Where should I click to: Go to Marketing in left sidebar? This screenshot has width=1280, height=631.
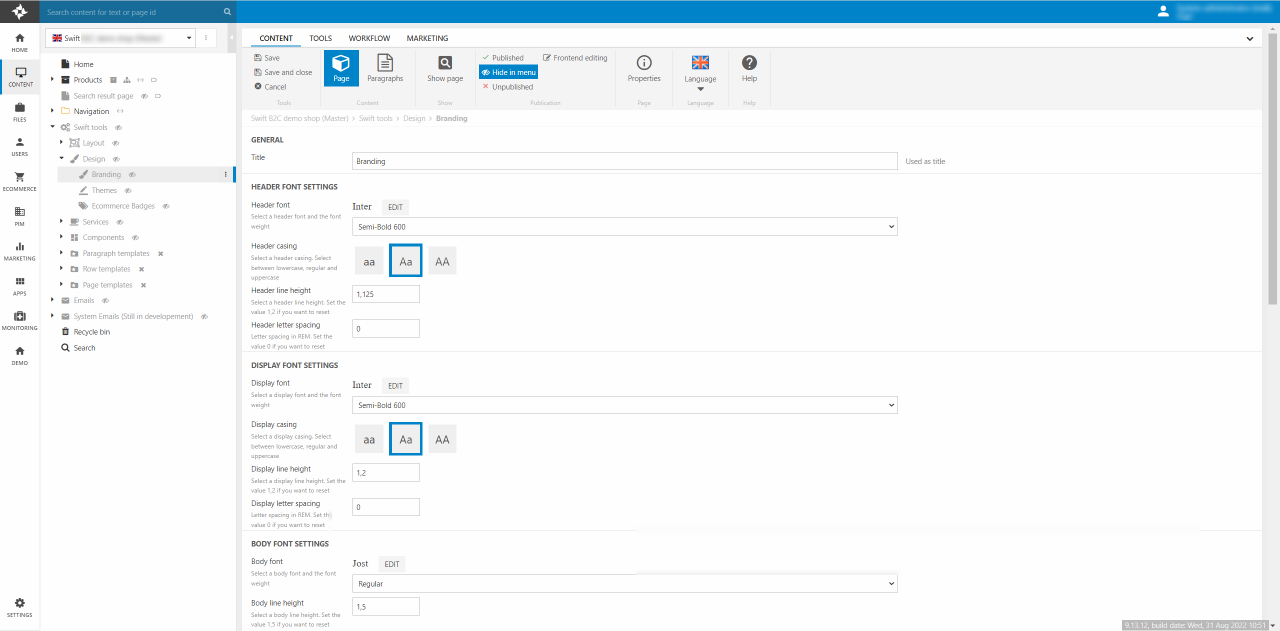tap(19, 251)
